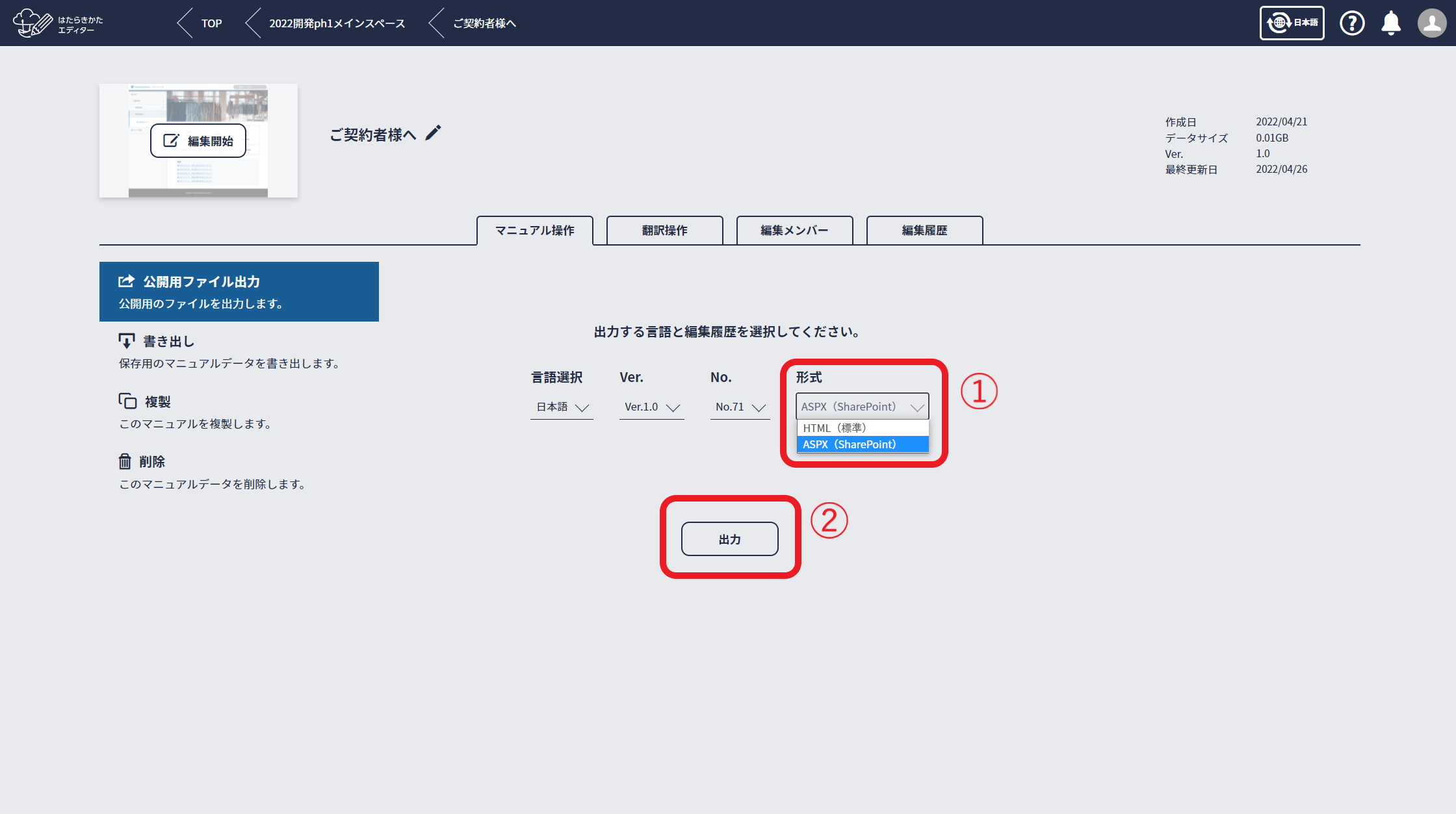The height and width of the screenshot is (814, 1456).
Task: Expand the 言語選択 日本語 dropdown
Action: [x=562, y=407]
